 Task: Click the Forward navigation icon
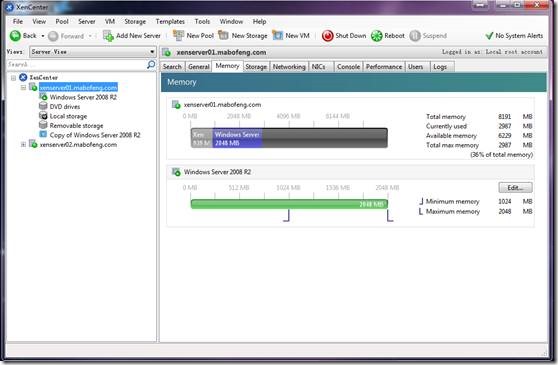pos(53,36)
